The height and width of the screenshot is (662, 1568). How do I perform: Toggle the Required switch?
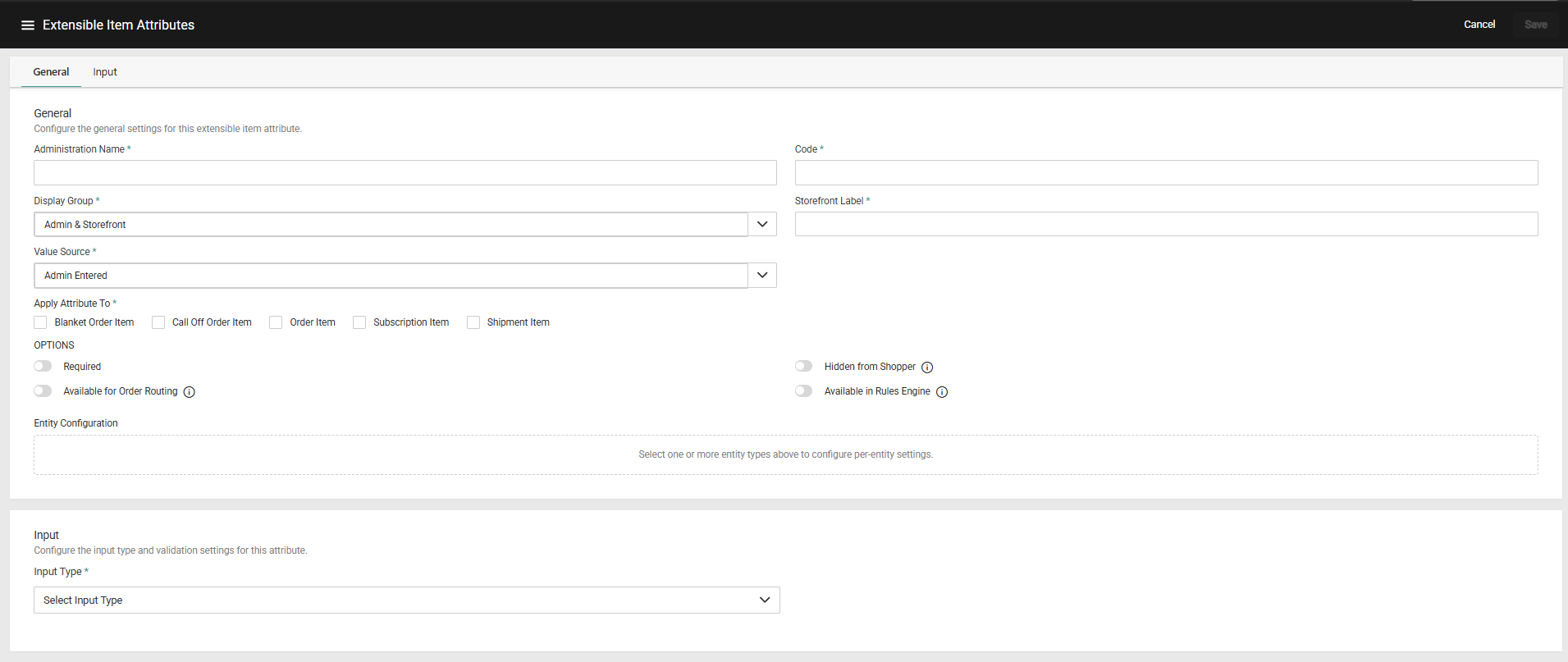tap(43, 366)
